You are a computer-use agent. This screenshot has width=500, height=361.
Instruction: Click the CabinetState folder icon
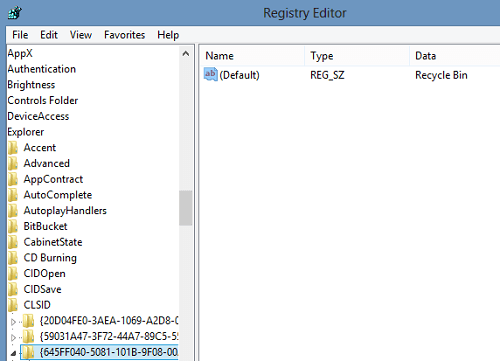click(x=13, y=242)
